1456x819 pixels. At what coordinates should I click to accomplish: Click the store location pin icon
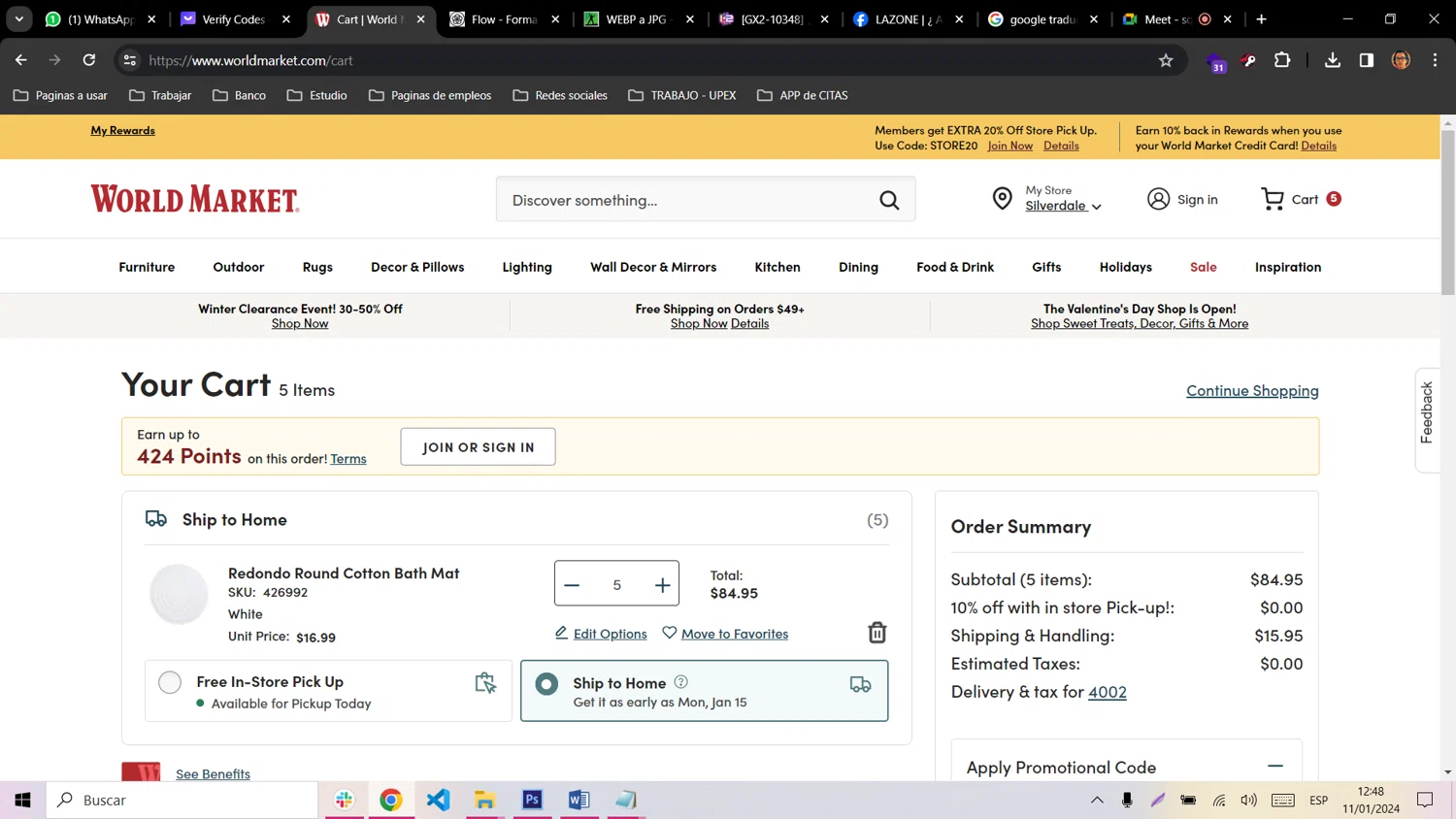pos(1003,199)
